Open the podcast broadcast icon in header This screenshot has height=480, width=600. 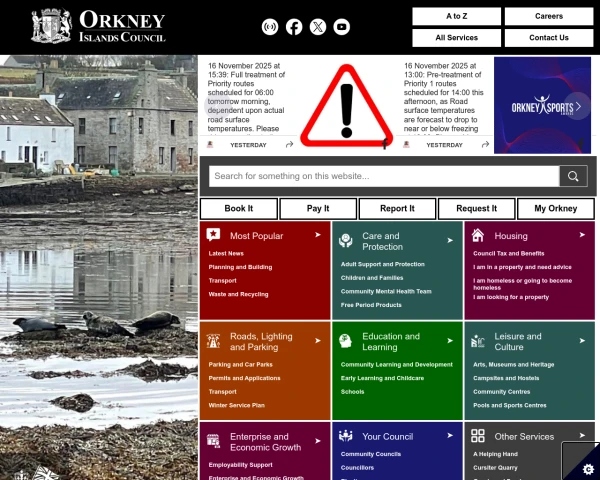pos(270,27)
